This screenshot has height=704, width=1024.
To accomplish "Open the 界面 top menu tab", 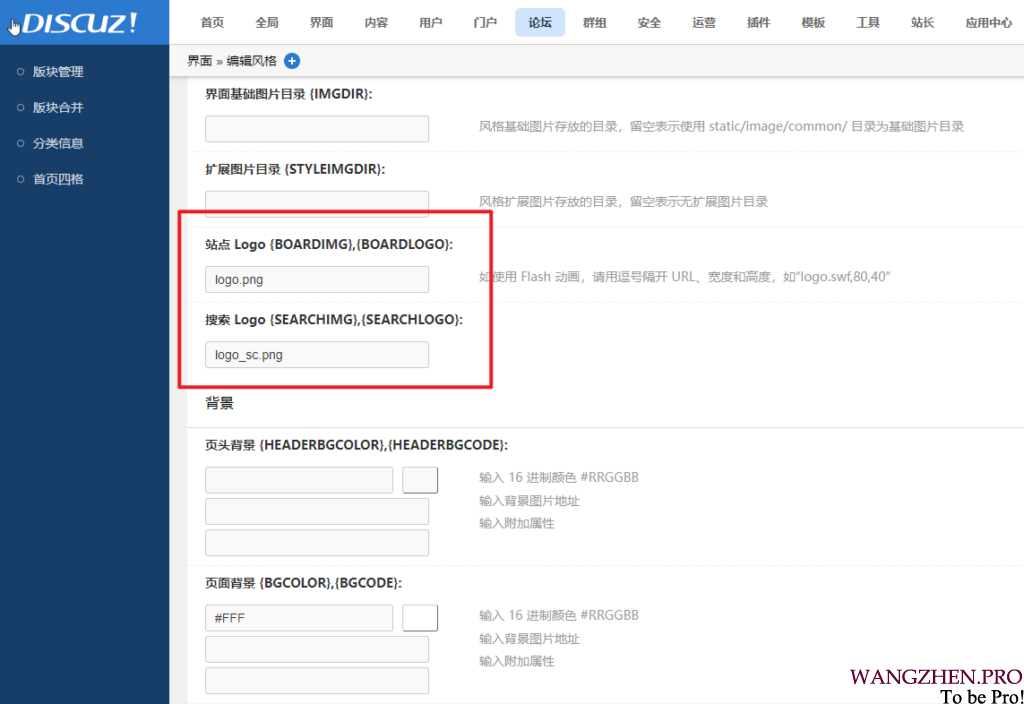I will tap(321, 22).
